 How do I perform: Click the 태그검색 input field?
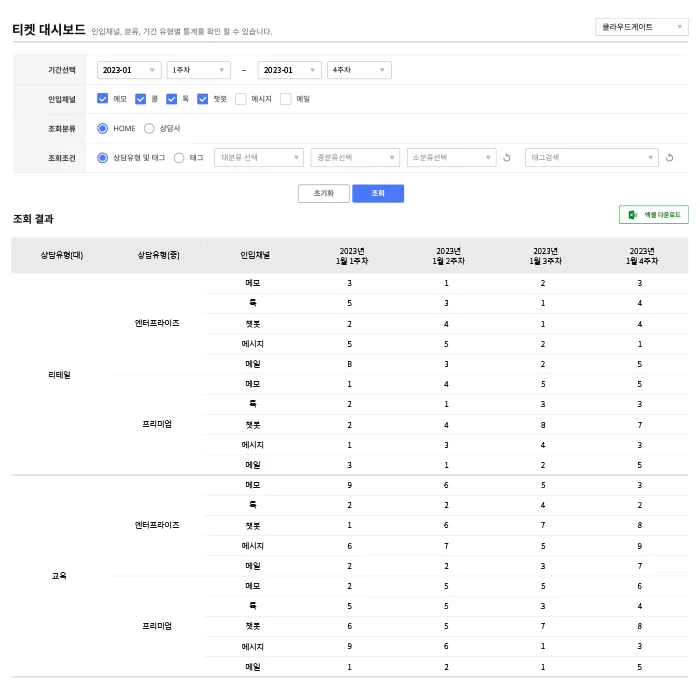pos(586,158)
